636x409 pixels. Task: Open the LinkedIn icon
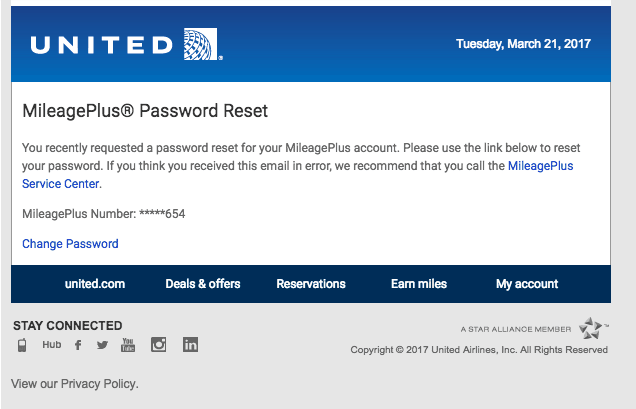pos(190,344)
